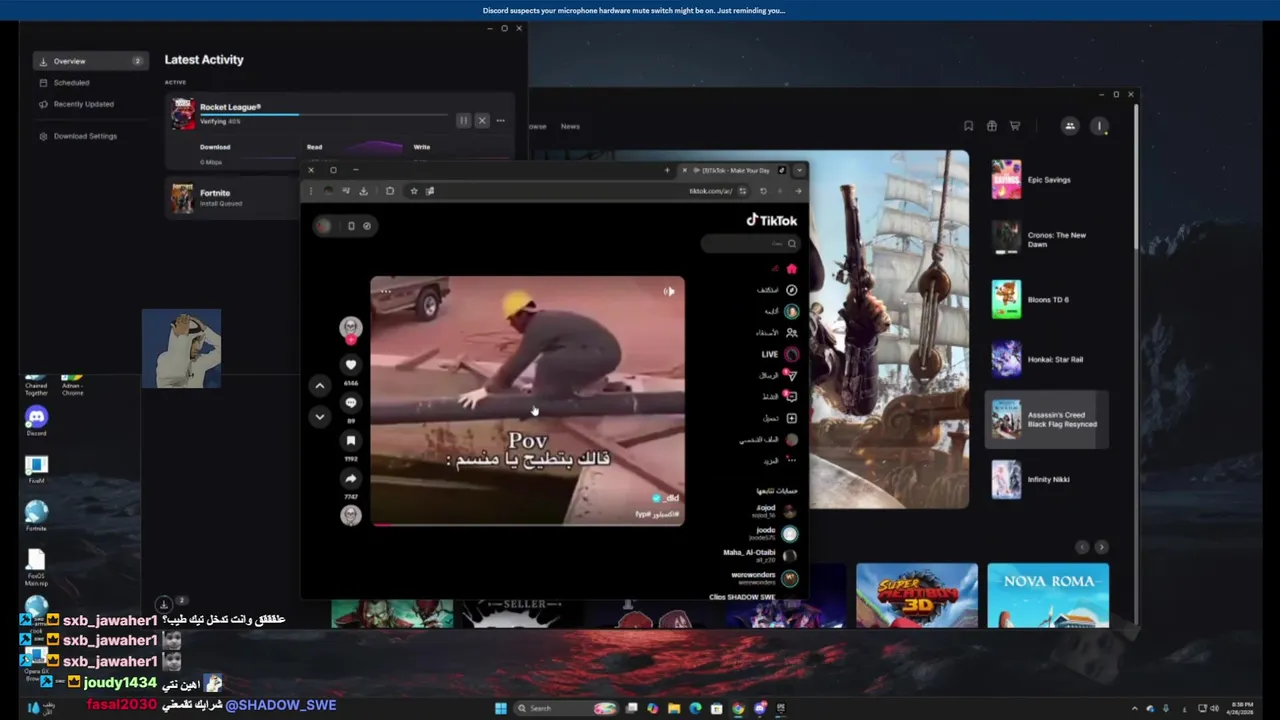Open the browser tab list dropdown
This screenshot has width=1280, height=720.
point(799,170)
